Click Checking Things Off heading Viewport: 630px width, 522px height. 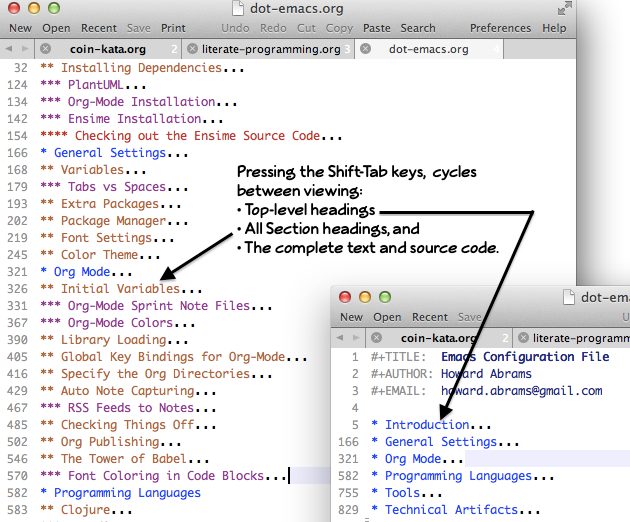click(128, 425)
